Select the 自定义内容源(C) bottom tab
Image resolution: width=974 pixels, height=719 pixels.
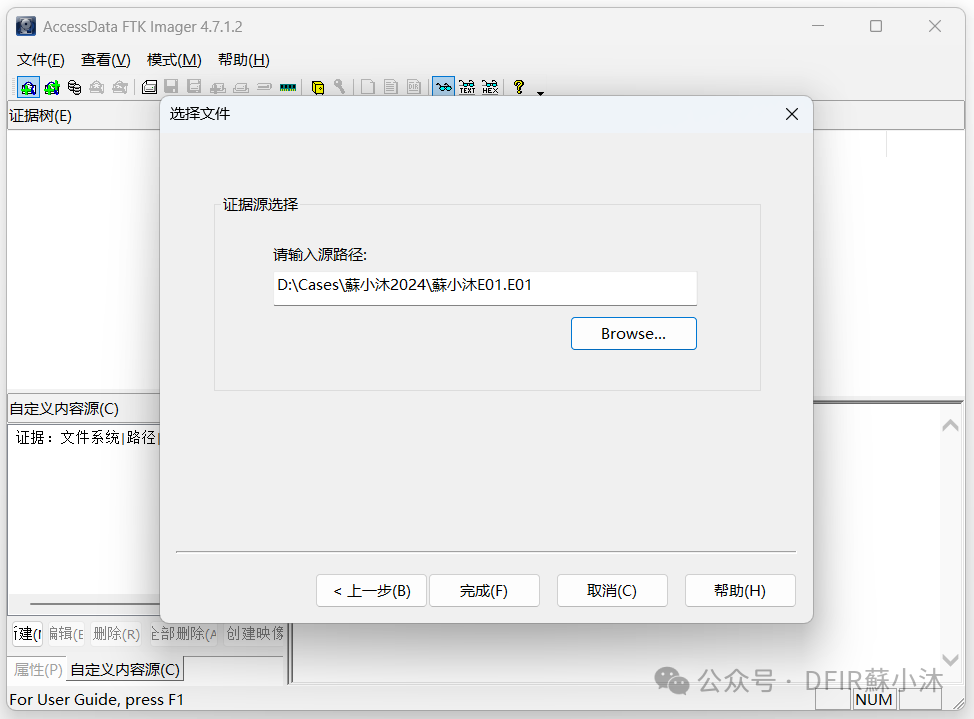[x=125, y=669]
